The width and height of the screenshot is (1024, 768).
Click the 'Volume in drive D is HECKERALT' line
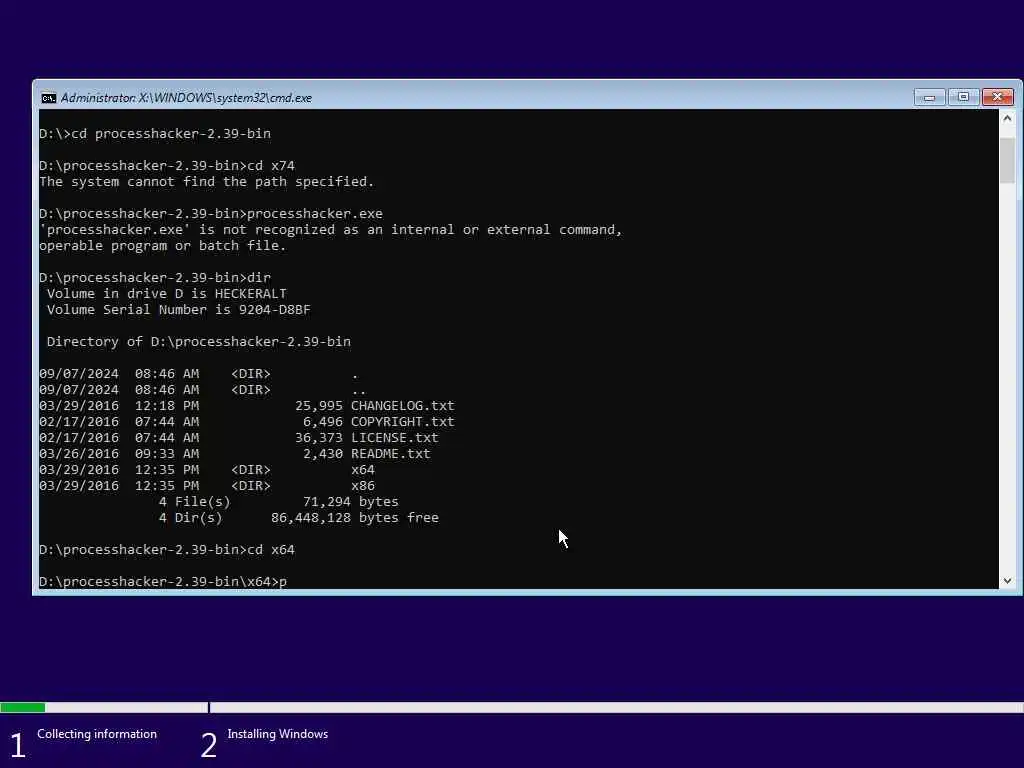click(x=167, y=294)
